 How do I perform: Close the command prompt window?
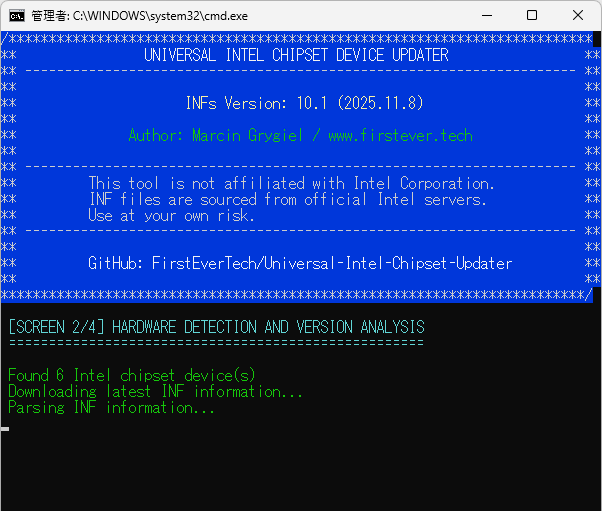(578, 15)
